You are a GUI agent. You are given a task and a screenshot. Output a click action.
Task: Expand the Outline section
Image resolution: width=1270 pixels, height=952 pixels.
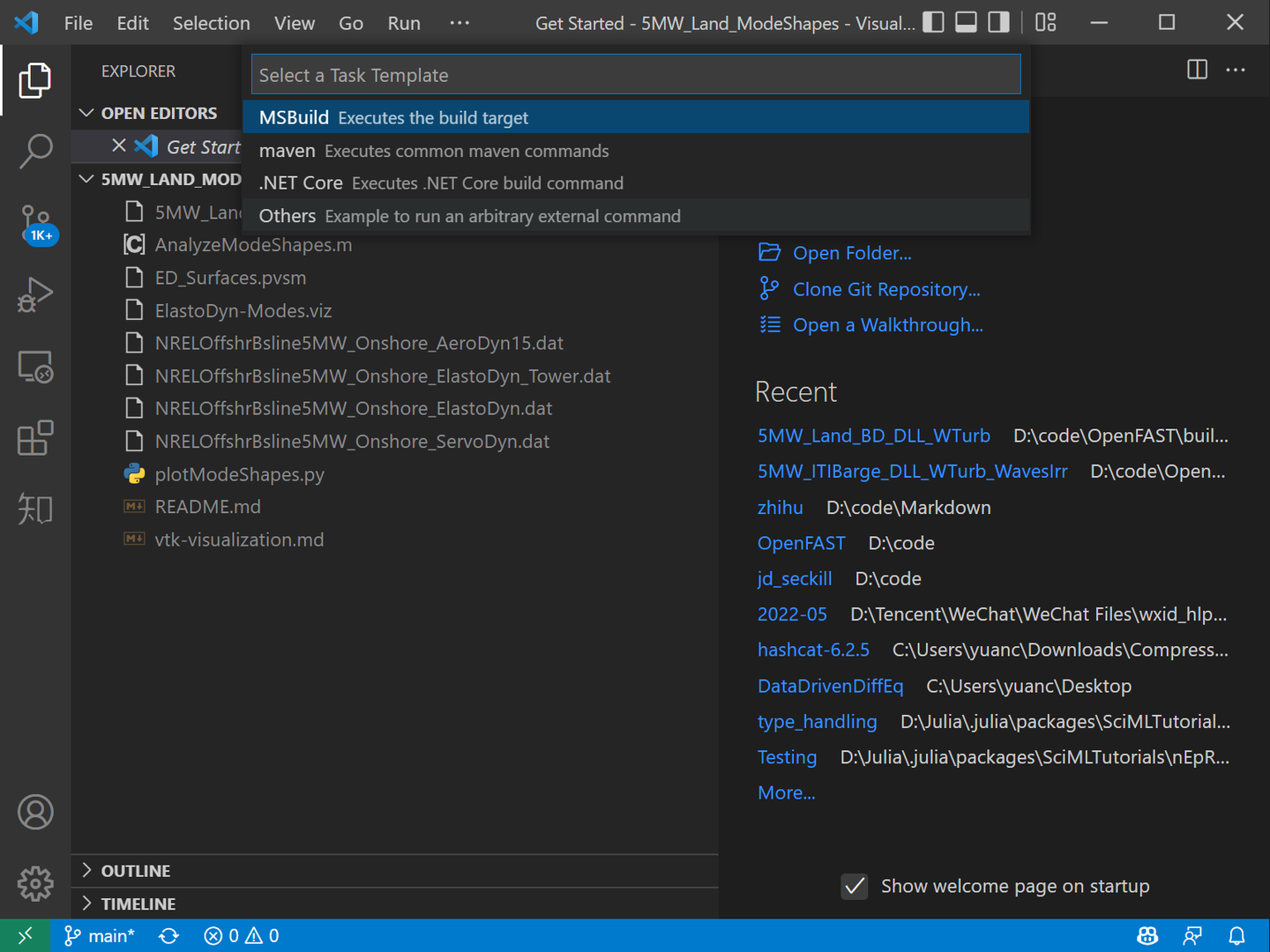click(86, 871)
